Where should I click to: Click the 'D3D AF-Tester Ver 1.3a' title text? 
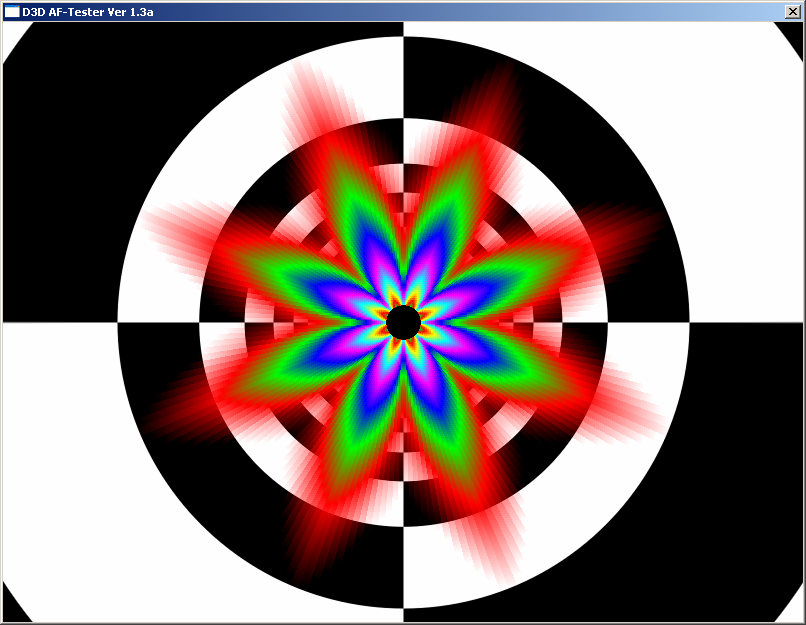click(87, 11)
